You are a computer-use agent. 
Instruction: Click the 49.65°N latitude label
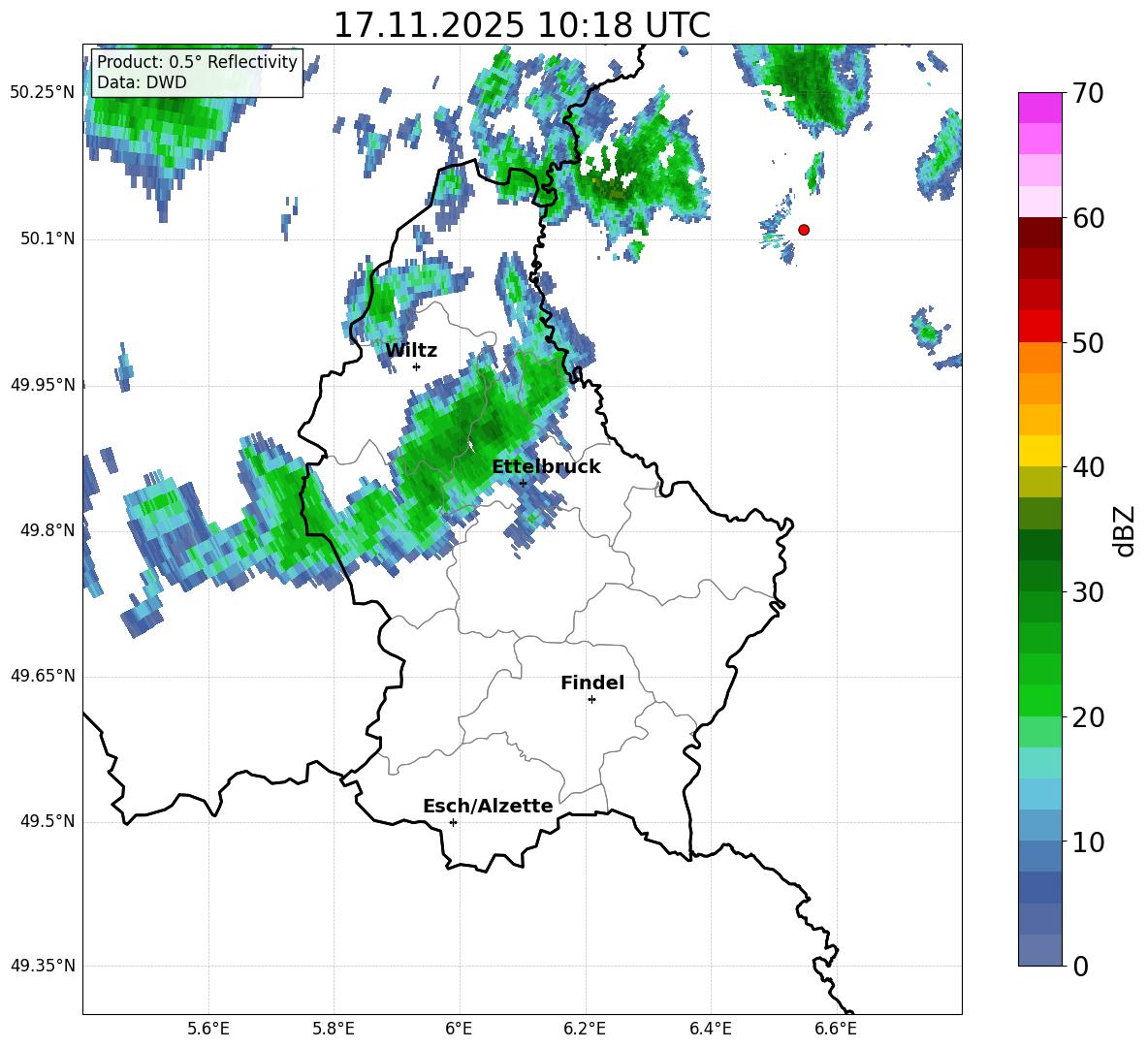tap(43, 677)
